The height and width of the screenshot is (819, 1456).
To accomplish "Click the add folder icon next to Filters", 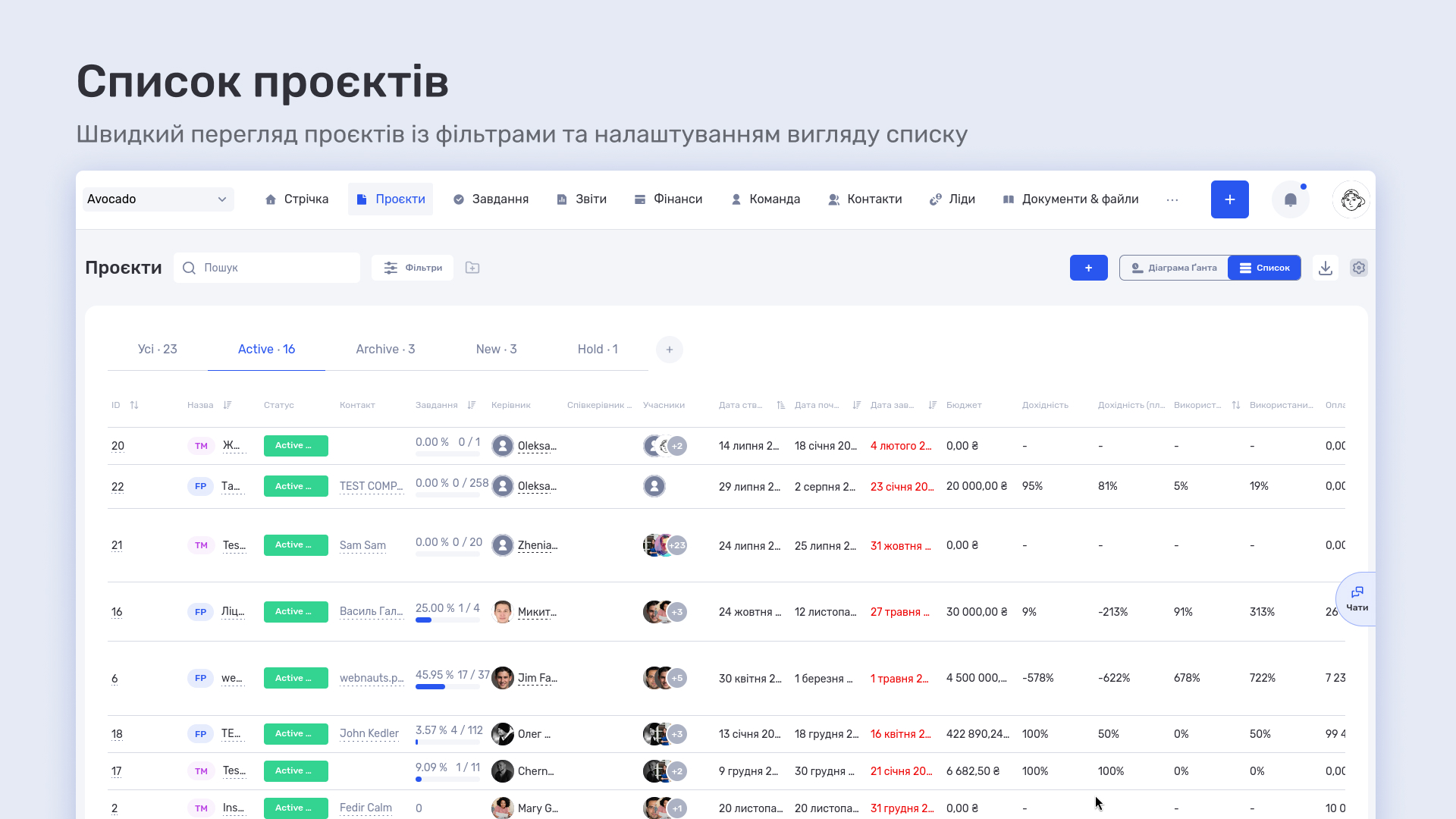I will click(472, 268).
